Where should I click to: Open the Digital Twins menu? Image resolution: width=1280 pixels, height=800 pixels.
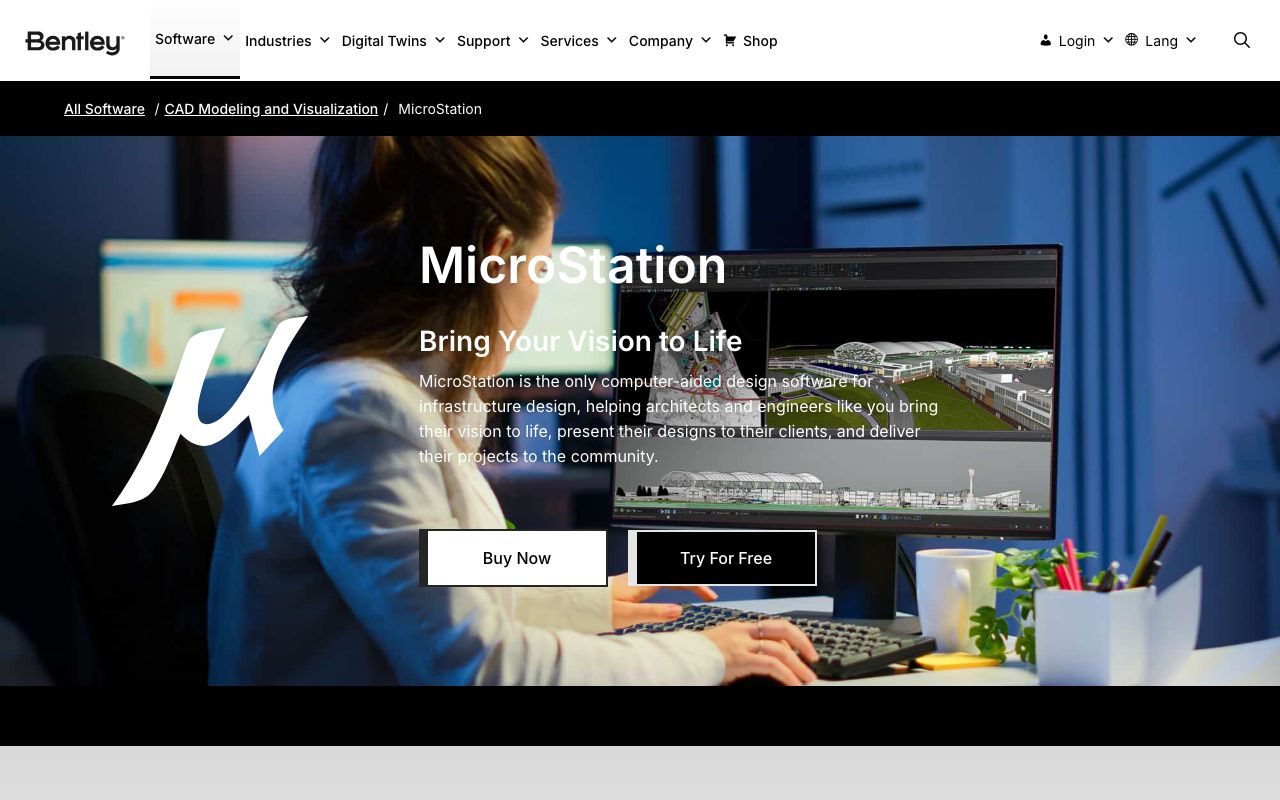[384, 41]
